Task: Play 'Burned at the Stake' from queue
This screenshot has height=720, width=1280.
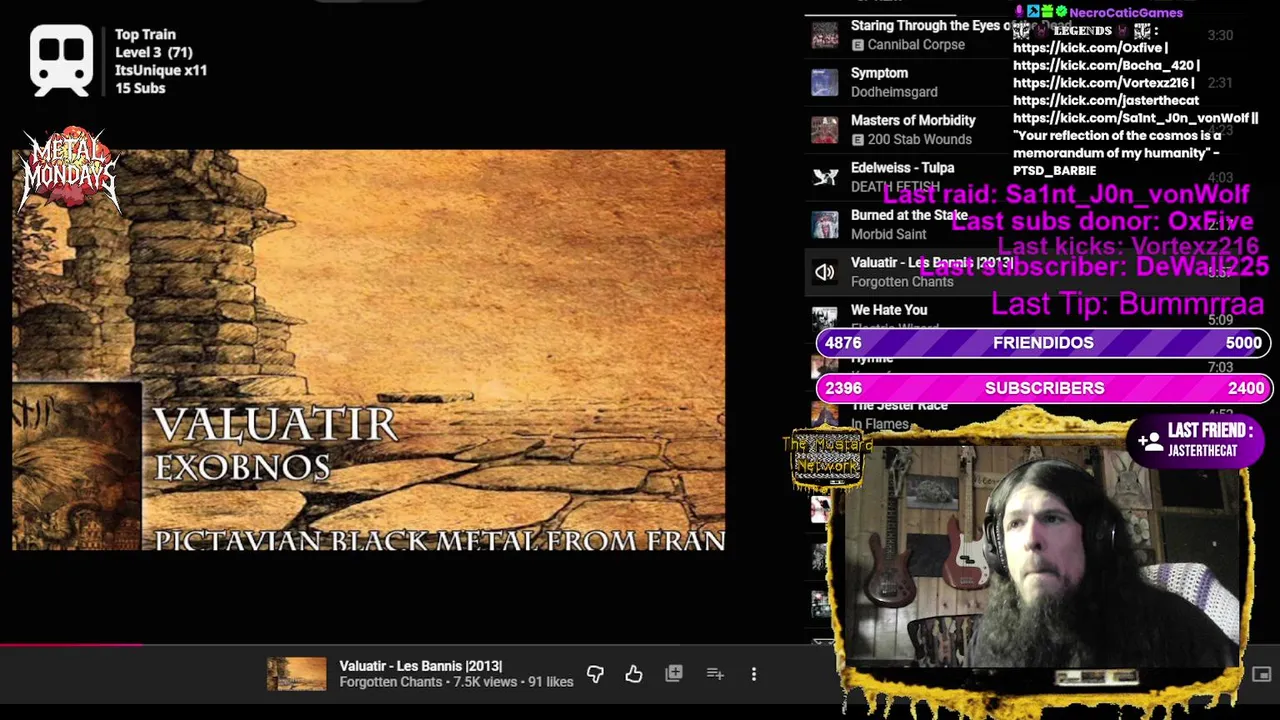Action: pyautogui.click(x=909, y=215)
